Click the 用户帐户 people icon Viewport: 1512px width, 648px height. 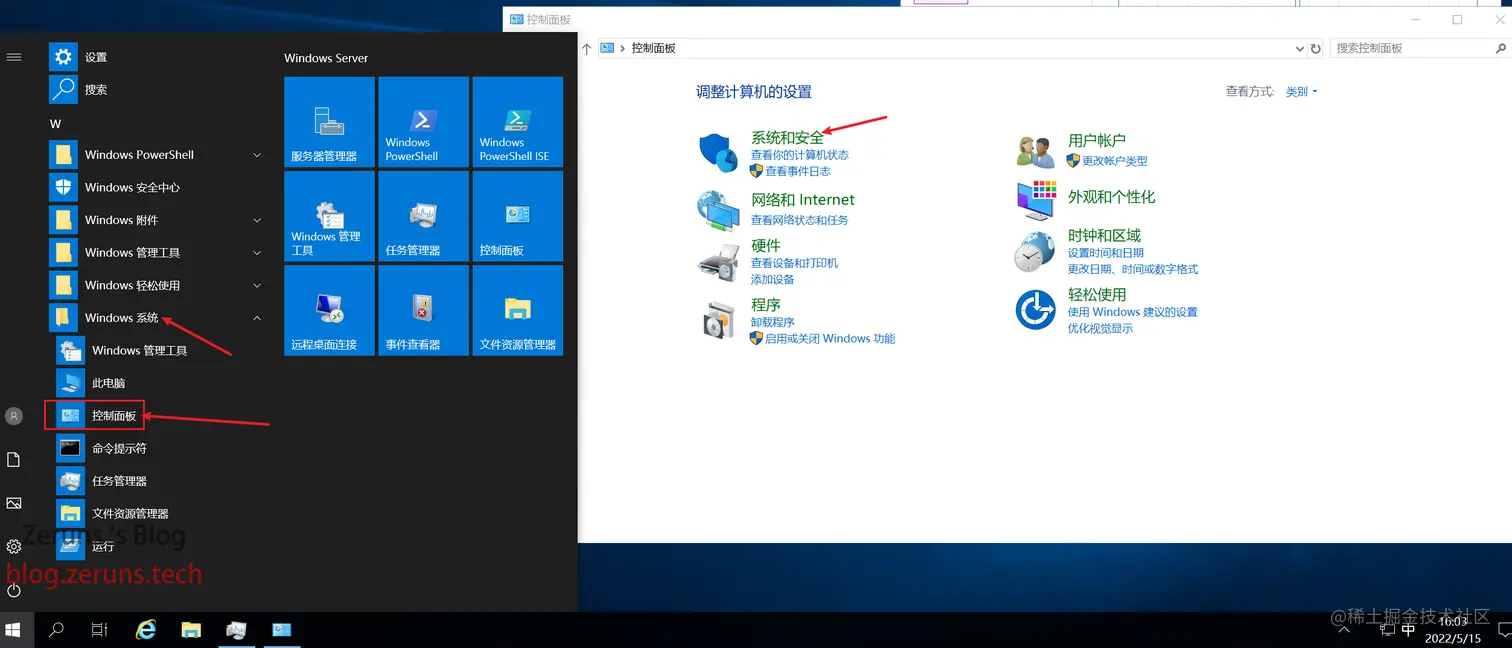pyautogui.click(x=1035, y=152)
